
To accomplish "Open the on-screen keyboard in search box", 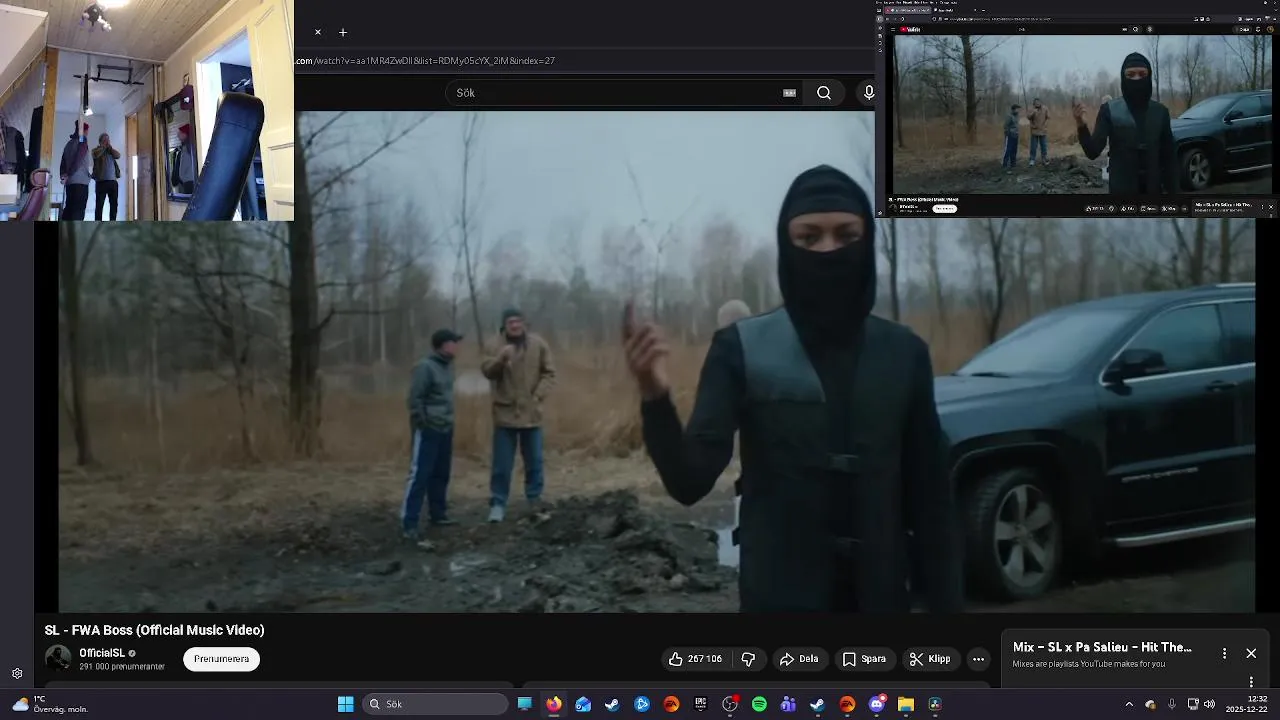I will point(789,93).
